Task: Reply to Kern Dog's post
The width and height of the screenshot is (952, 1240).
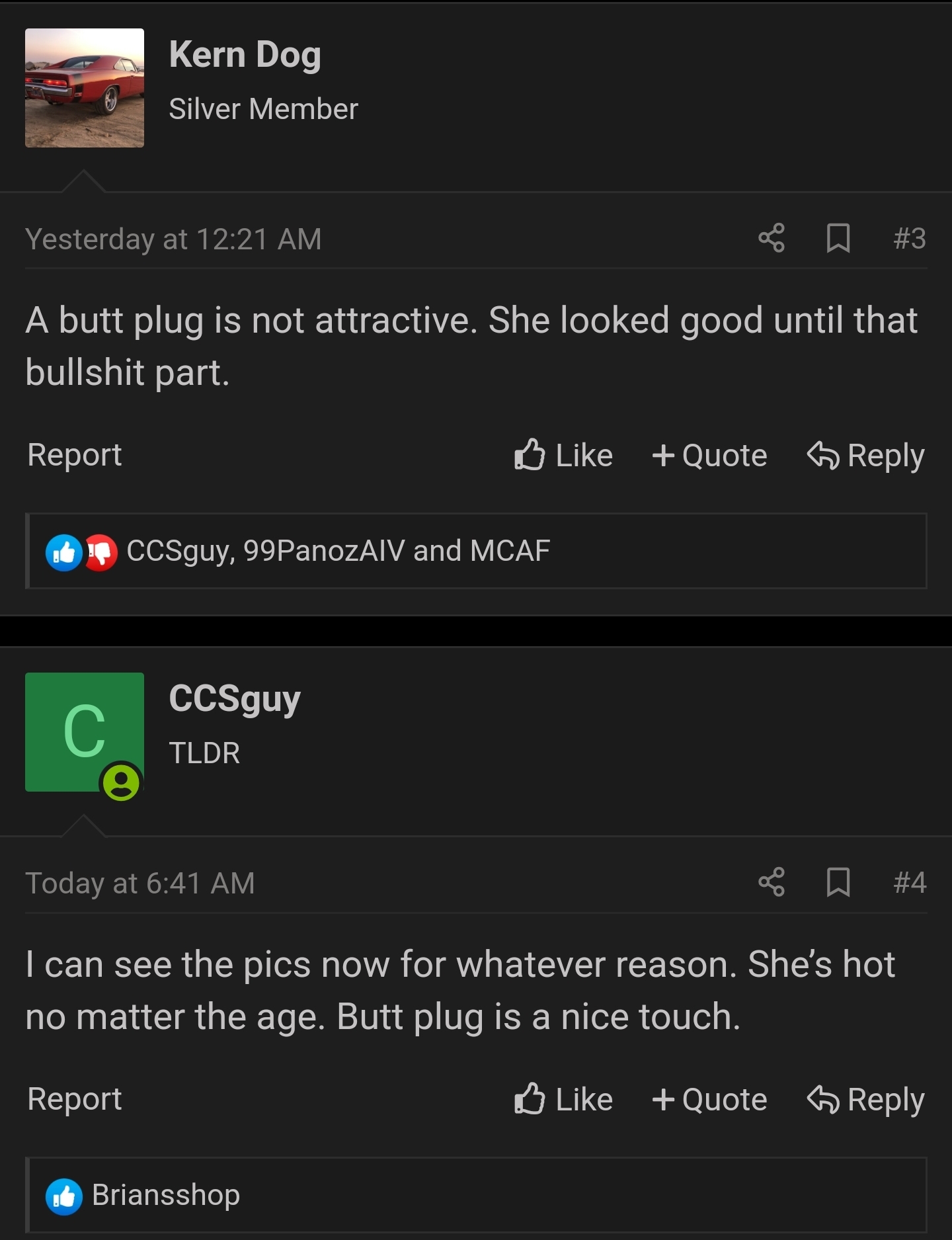Action: 865,455
